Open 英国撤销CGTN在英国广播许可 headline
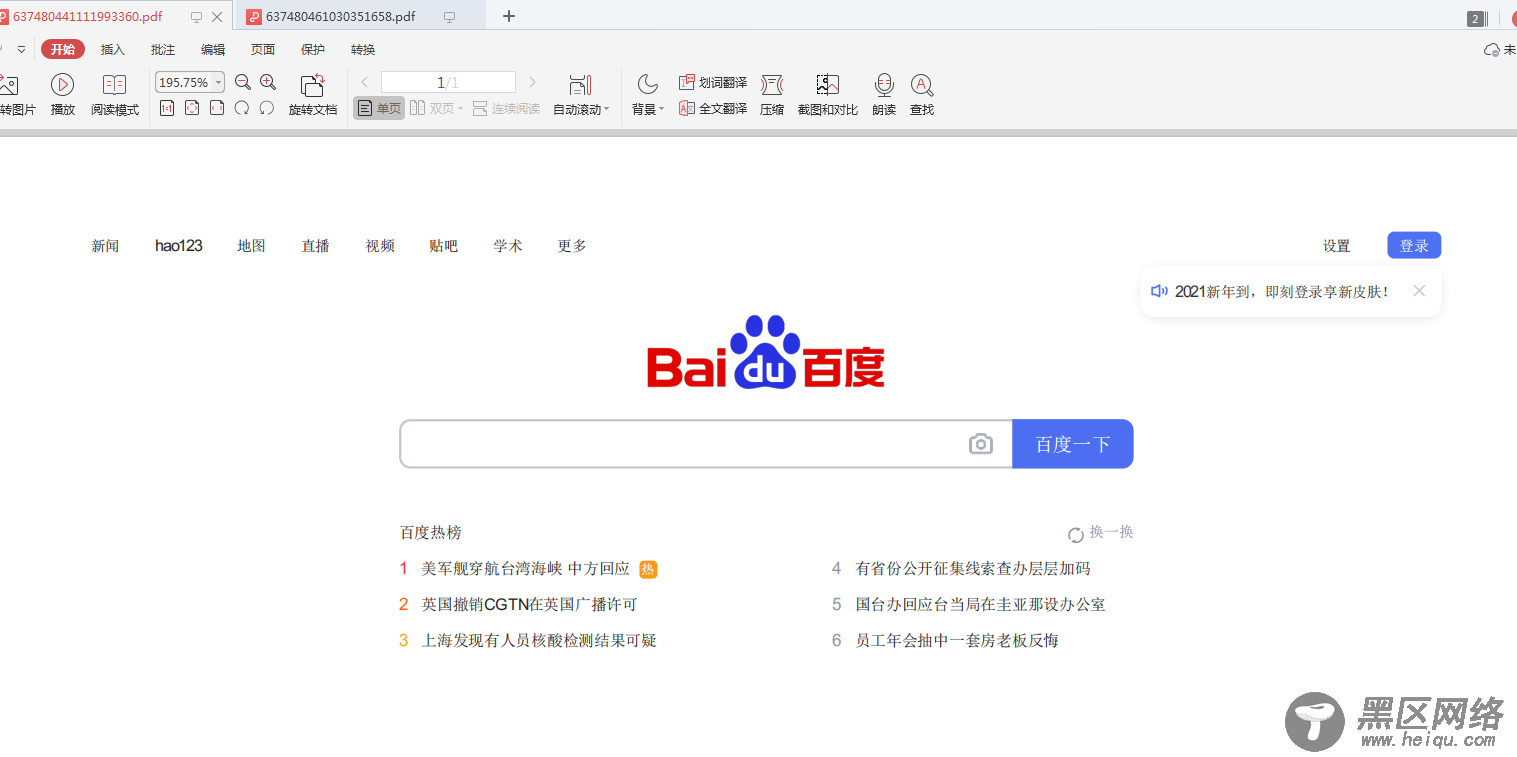Viewport: 1517px width, 757px height. [529, 605]
